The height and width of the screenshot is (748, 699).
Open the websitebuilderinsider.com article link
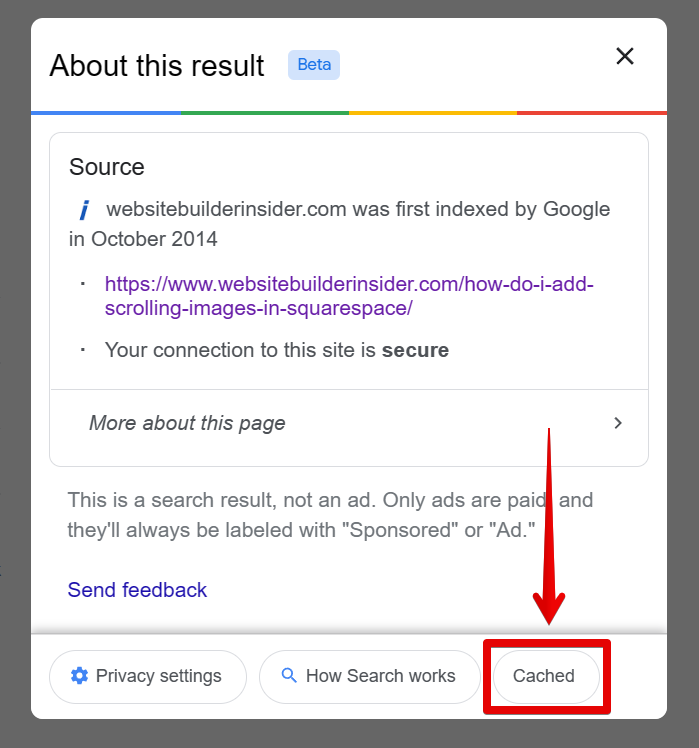coord(349,296)
